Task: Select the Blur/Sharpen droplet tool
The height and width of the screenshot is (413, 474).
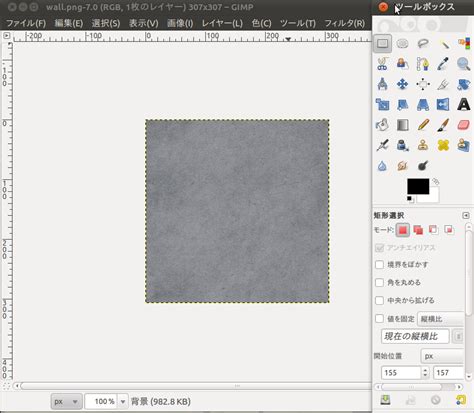Action: pyautogui.click(x=382, y=166)
